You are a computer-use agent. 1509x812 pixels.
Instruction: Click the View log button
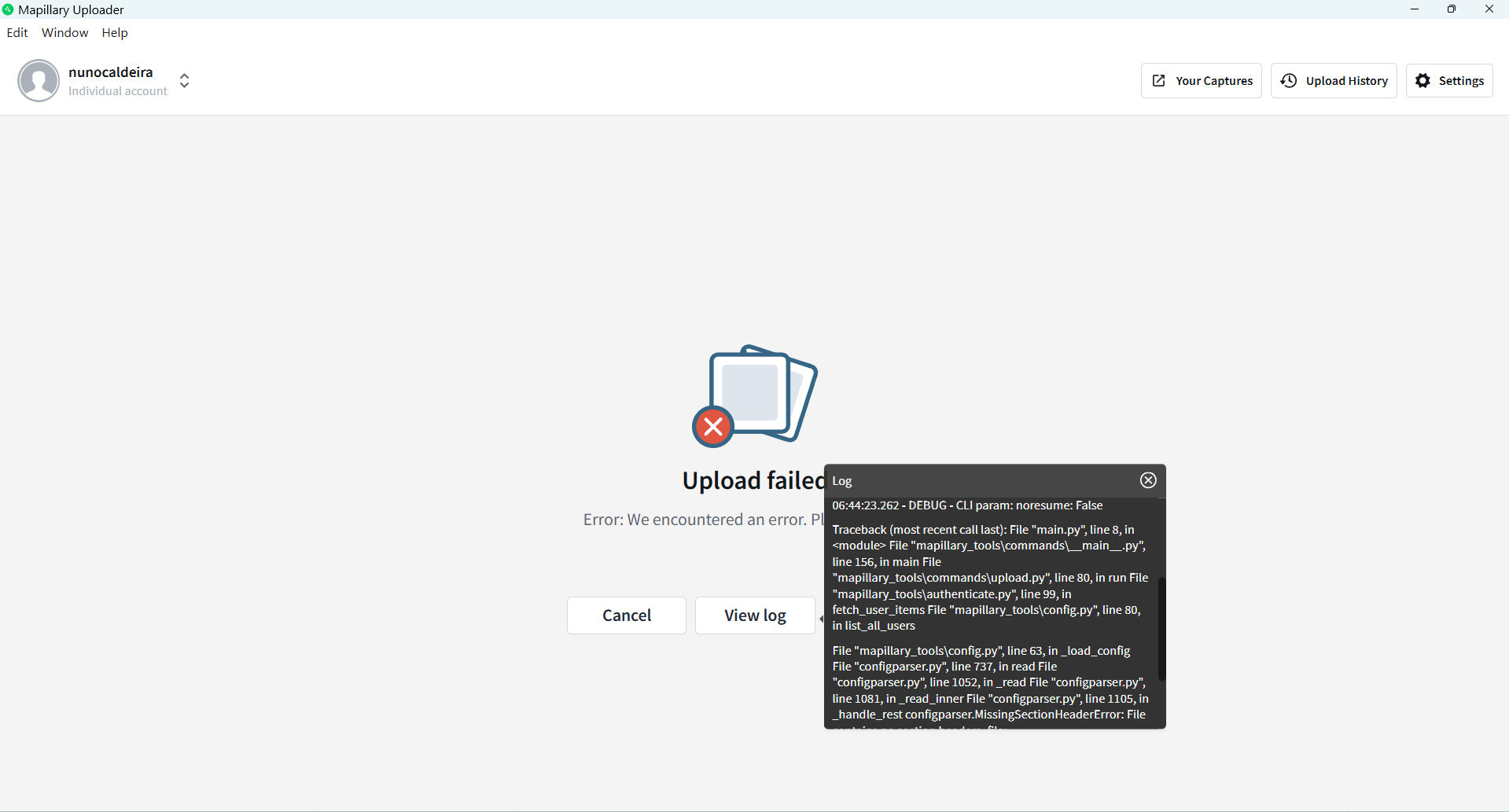point(755,615)
